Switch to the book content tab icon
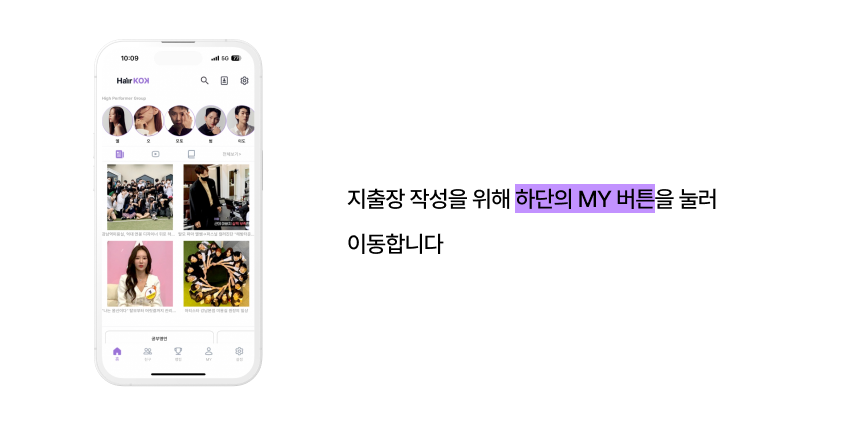Viewport: 860px width, 425px height. click(191, 154)
